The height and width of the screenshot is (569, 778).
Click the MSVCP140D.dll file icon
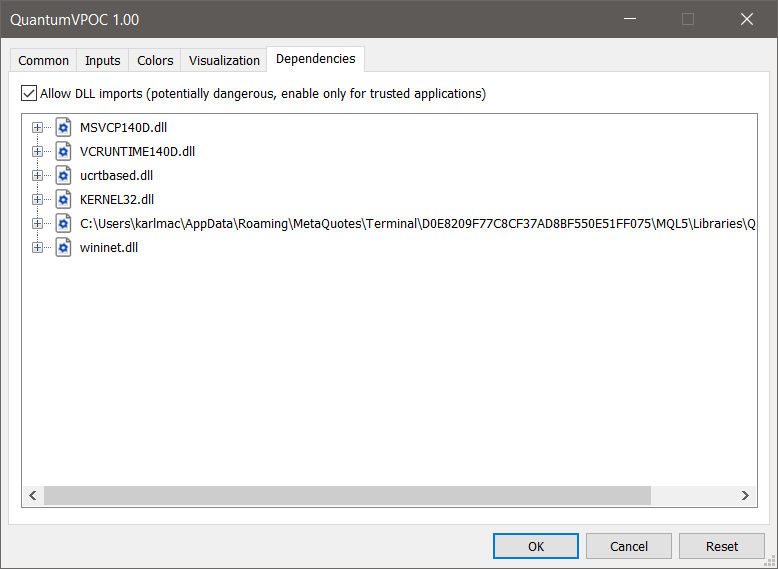(x=63, y=128)
